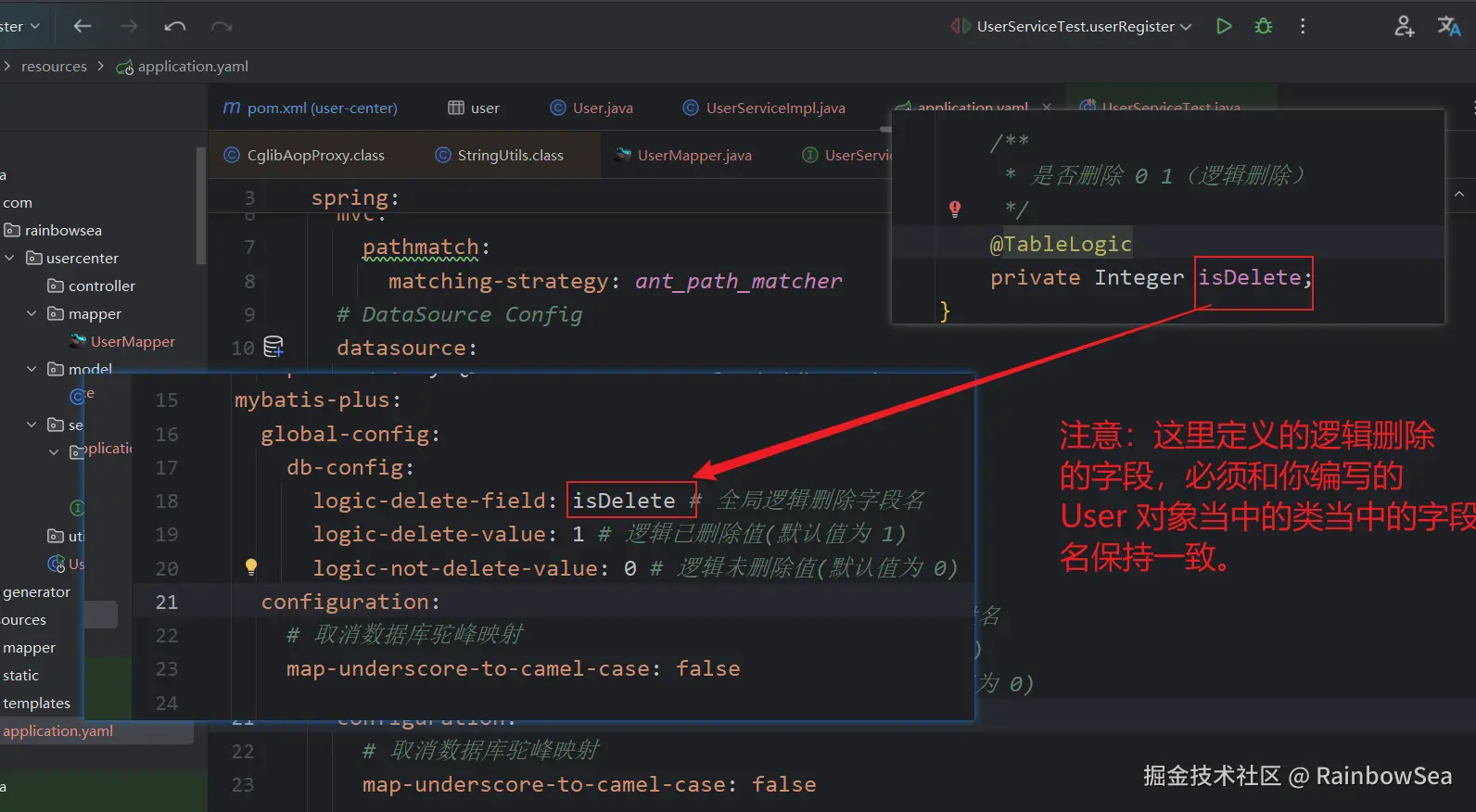Select the generator folder
The width and height of the screenshot is (1476, 812).
36,591
